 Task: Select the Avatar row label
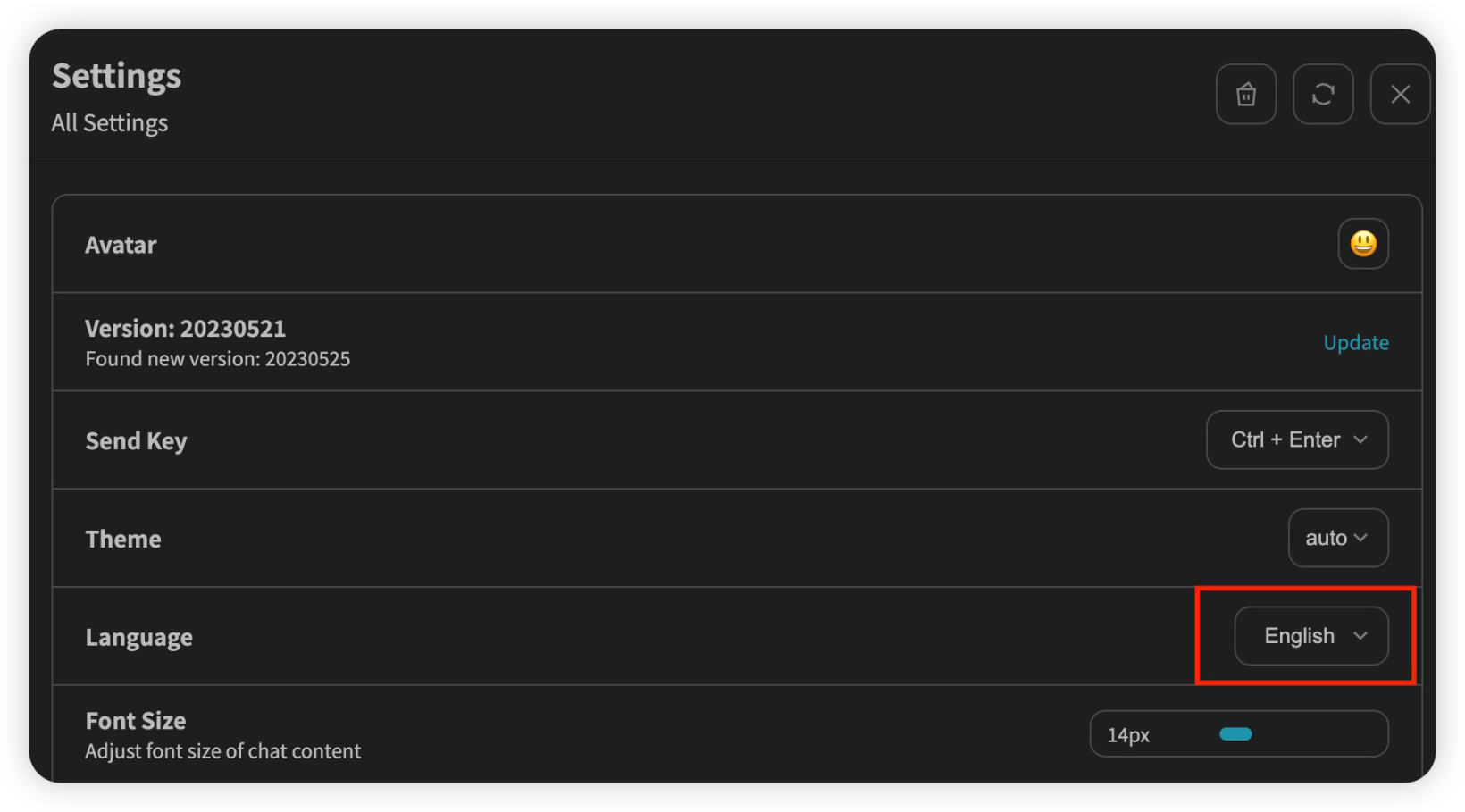point(121,246)
